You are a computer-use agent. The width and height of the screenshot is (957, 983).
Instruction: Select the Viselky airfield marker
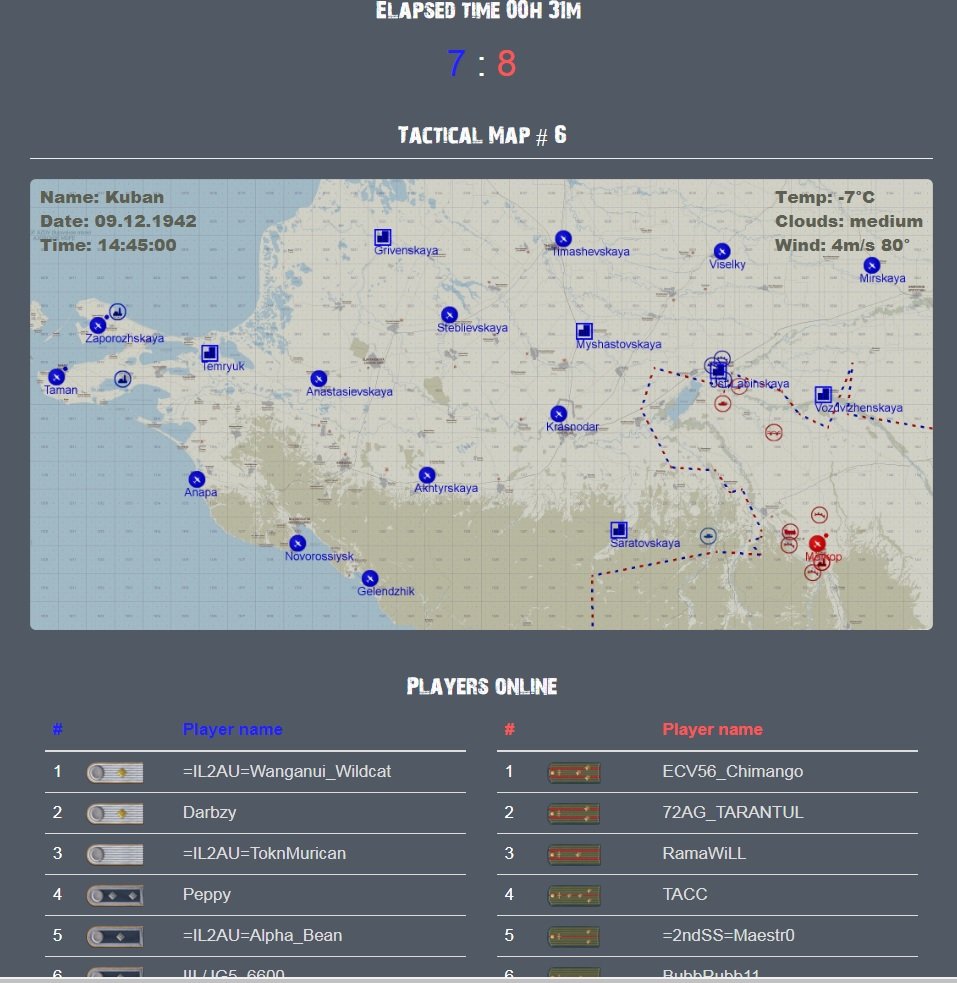tap(722, 251)
